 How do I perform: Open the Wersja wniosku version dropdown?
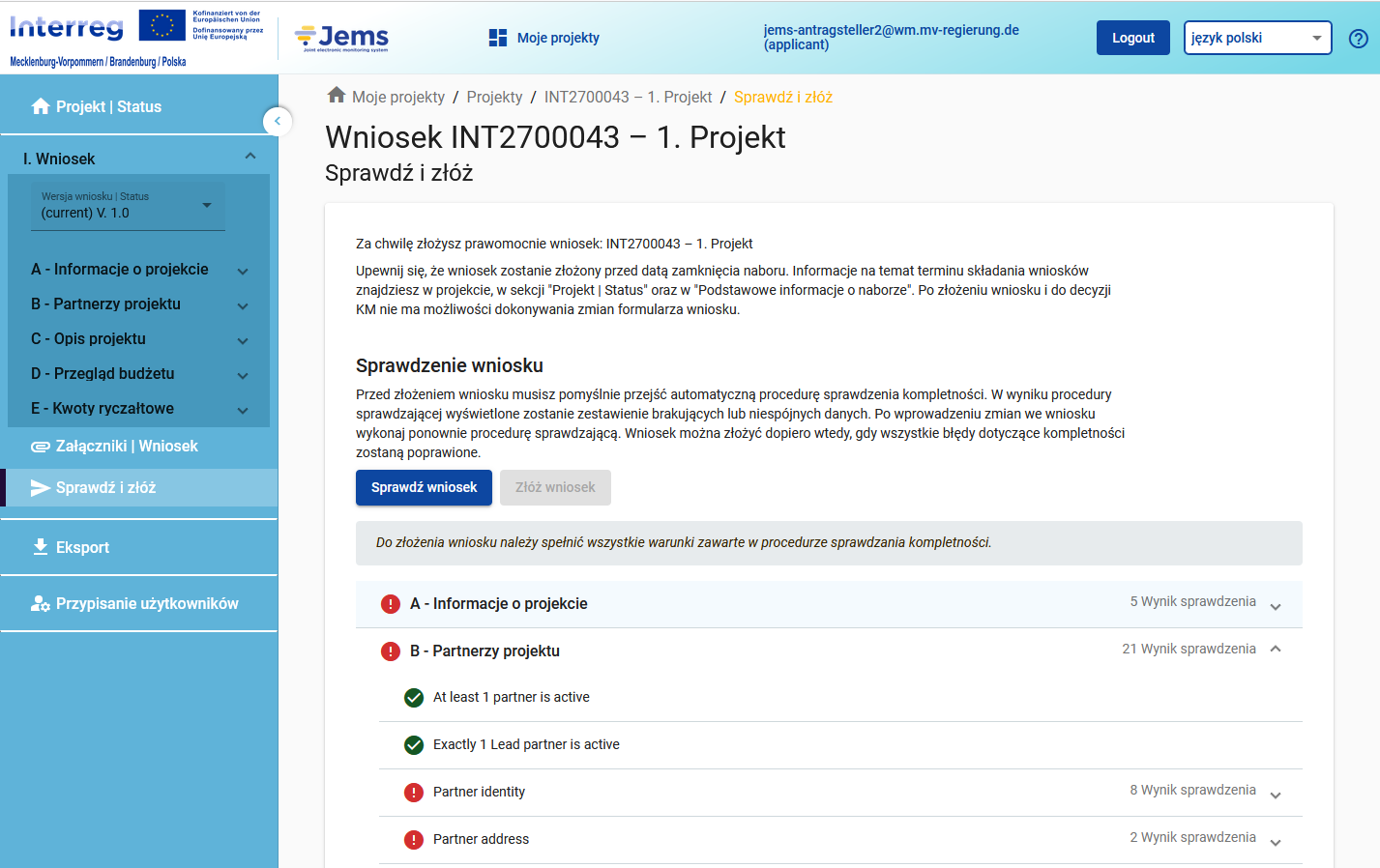(x=128, y=206)
